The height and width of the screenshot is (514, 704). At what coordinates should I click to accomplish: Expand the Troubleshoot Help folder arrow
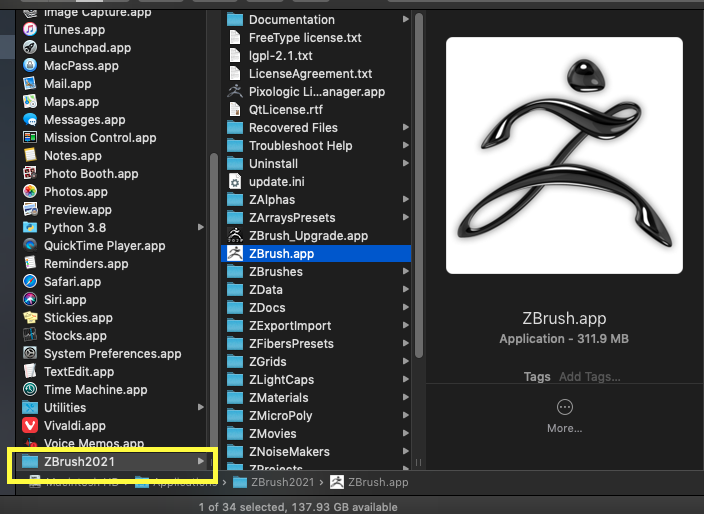[x=405, y=145]
